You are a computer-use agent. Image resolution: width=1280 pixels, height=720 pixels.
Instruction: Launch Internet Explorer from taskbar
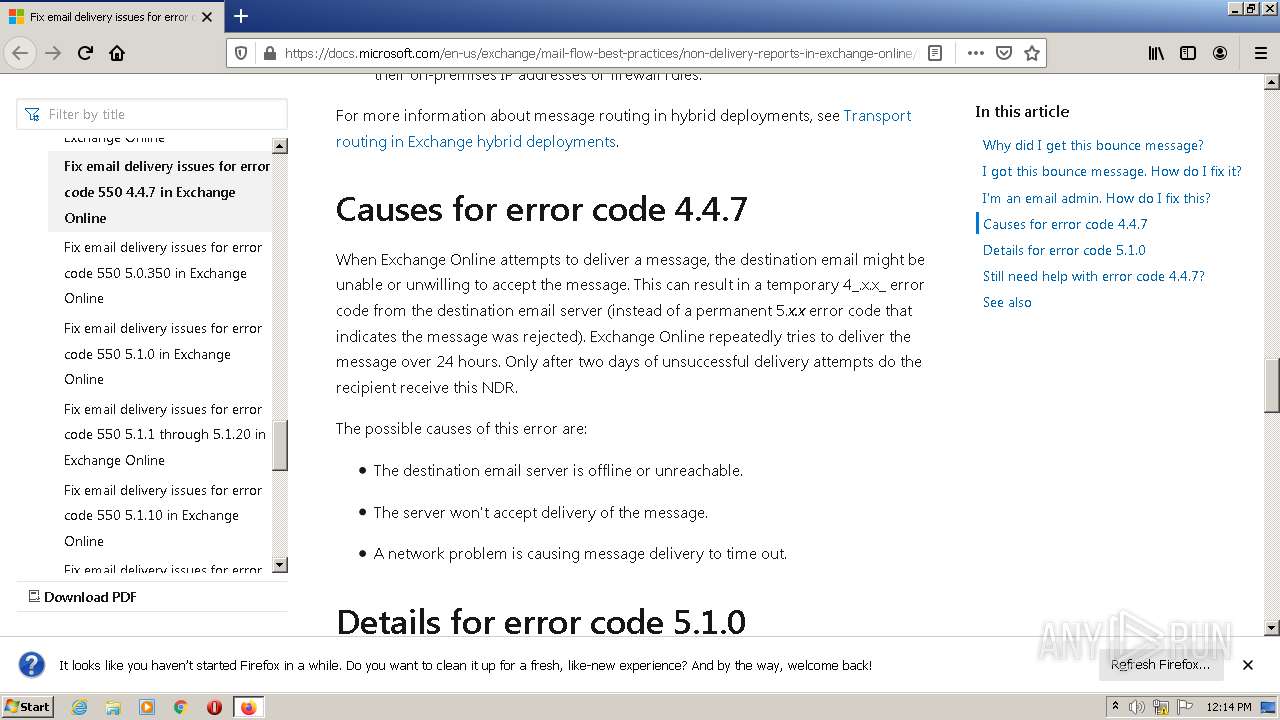[x=79, y=707]
